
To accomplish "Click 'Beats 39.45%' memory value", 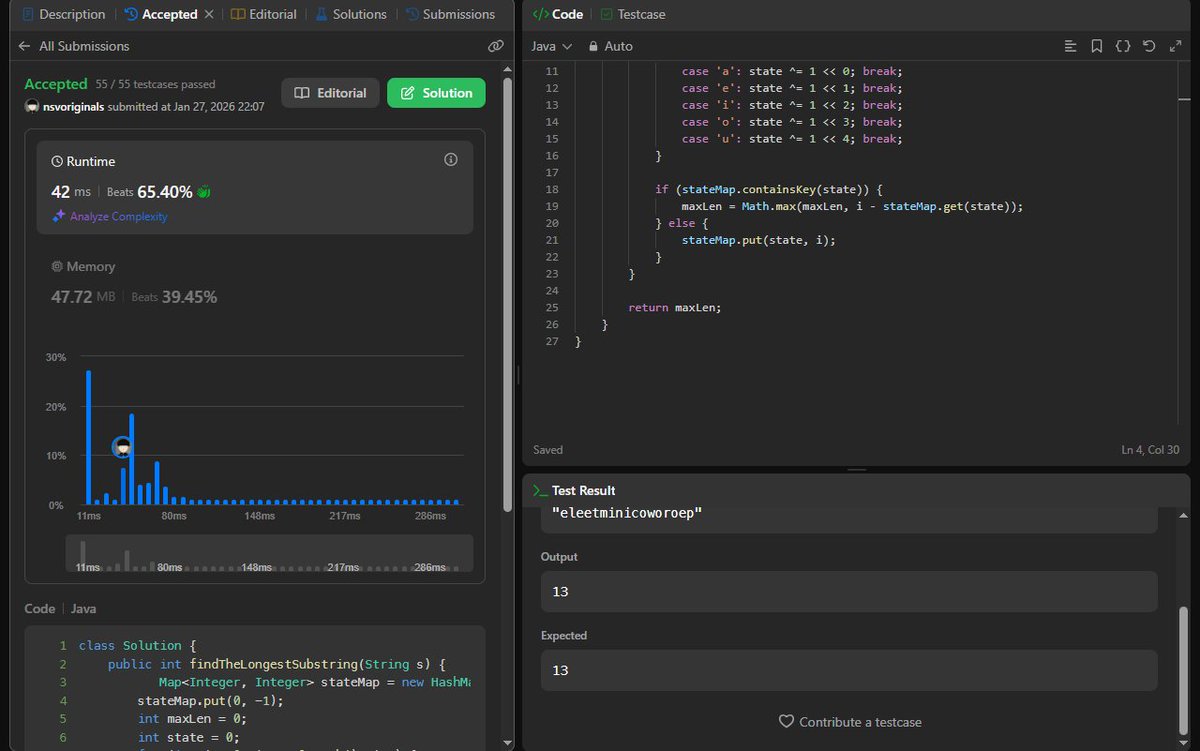I will [174, 297].
